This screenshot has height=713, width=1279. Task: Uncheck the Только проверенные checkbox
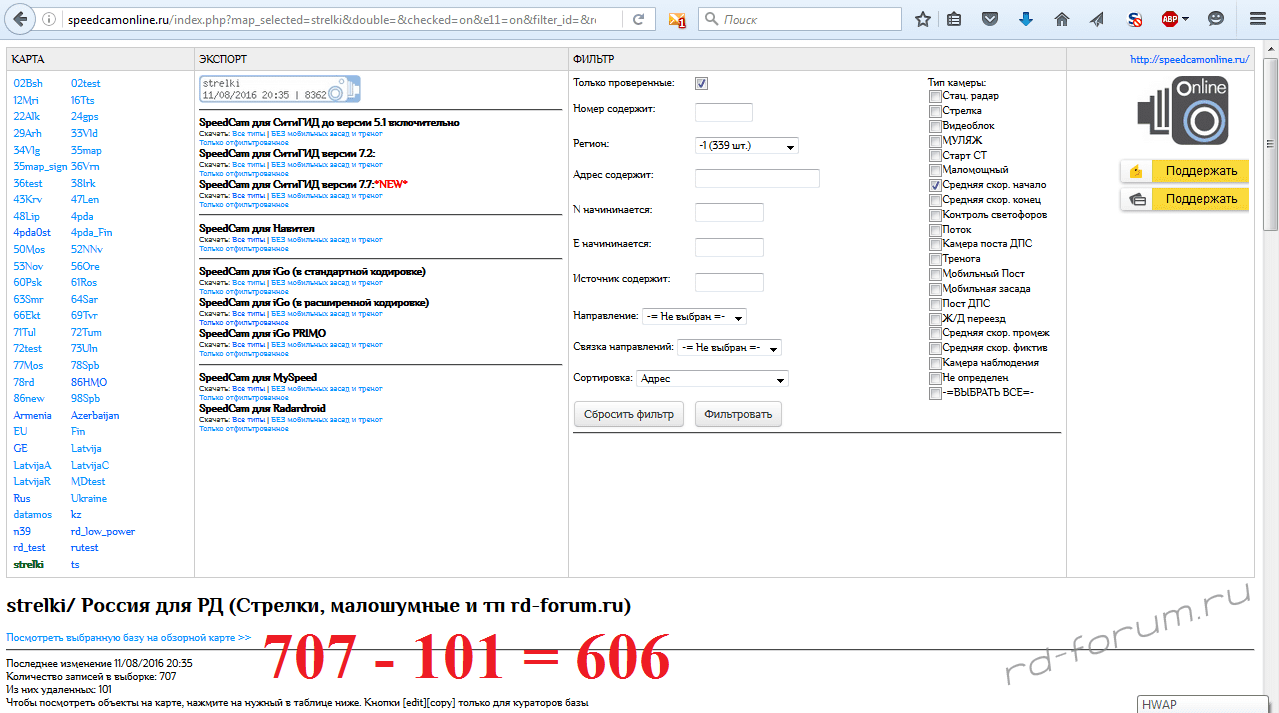[x=701, y=83]
